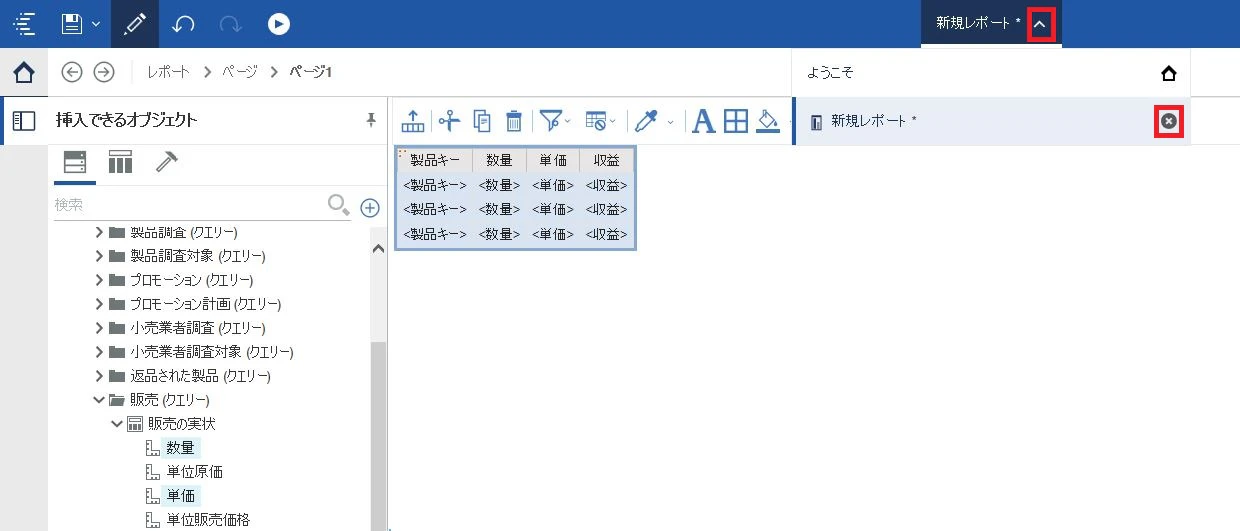The height and width of the screenshot is (531, 1240).
Task: Toggle the insertable objects side panel icon
Action: pyautogui.click(x=24, y=121)
